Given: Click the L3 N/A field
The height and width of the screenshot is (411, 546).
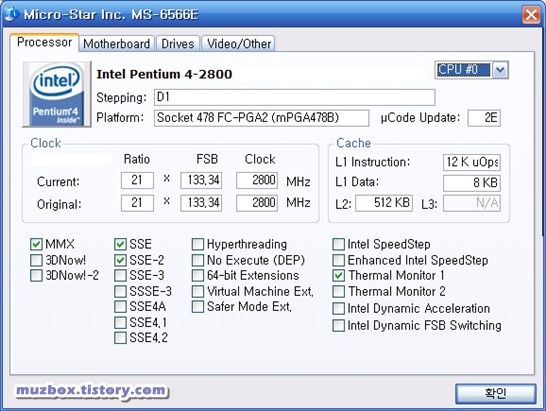Looking at the screenshot, I should coord(472,203).
